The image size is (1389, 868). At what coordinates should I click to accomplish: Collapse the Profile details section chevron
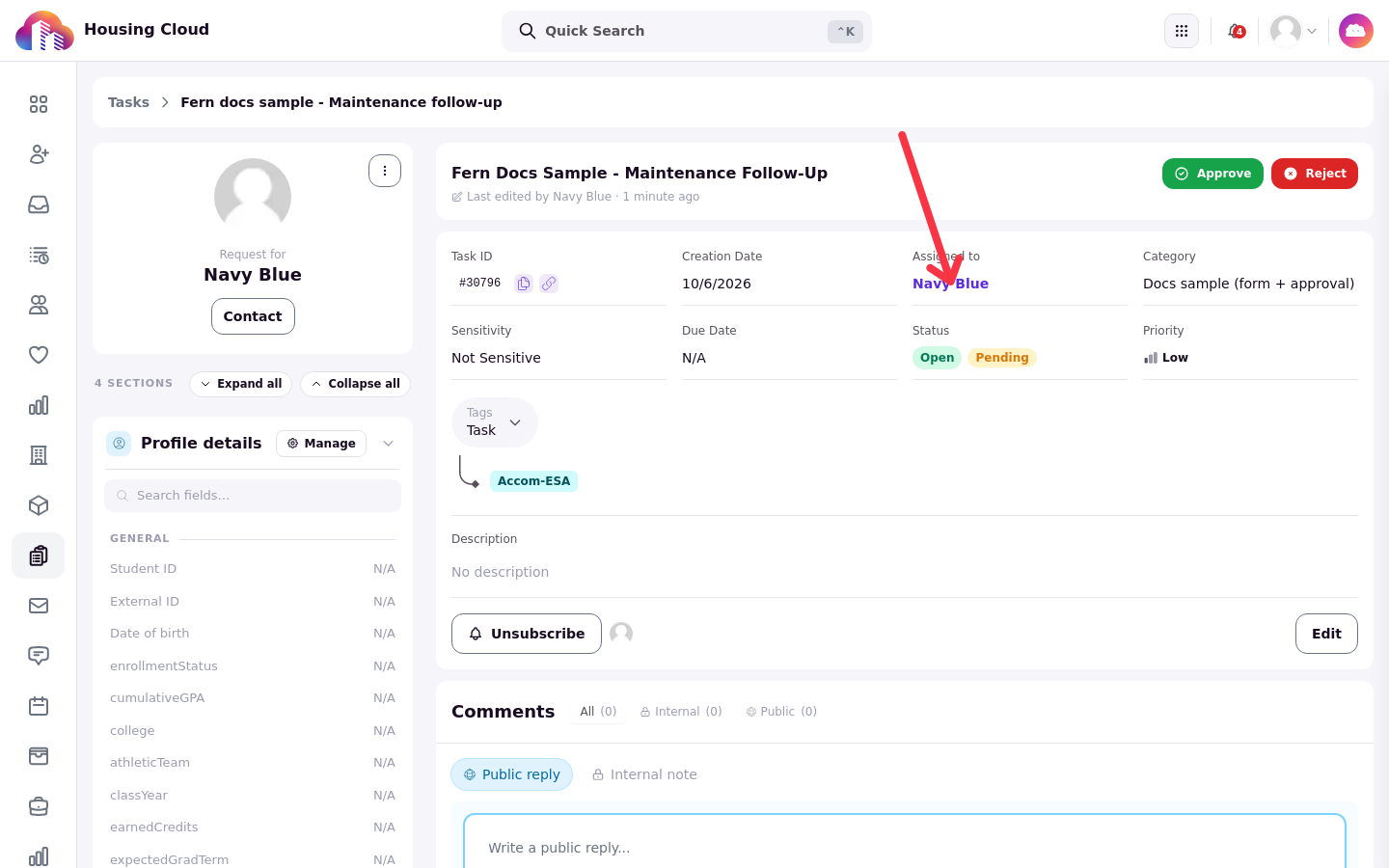pyautogui.click(x=388, y=444)
